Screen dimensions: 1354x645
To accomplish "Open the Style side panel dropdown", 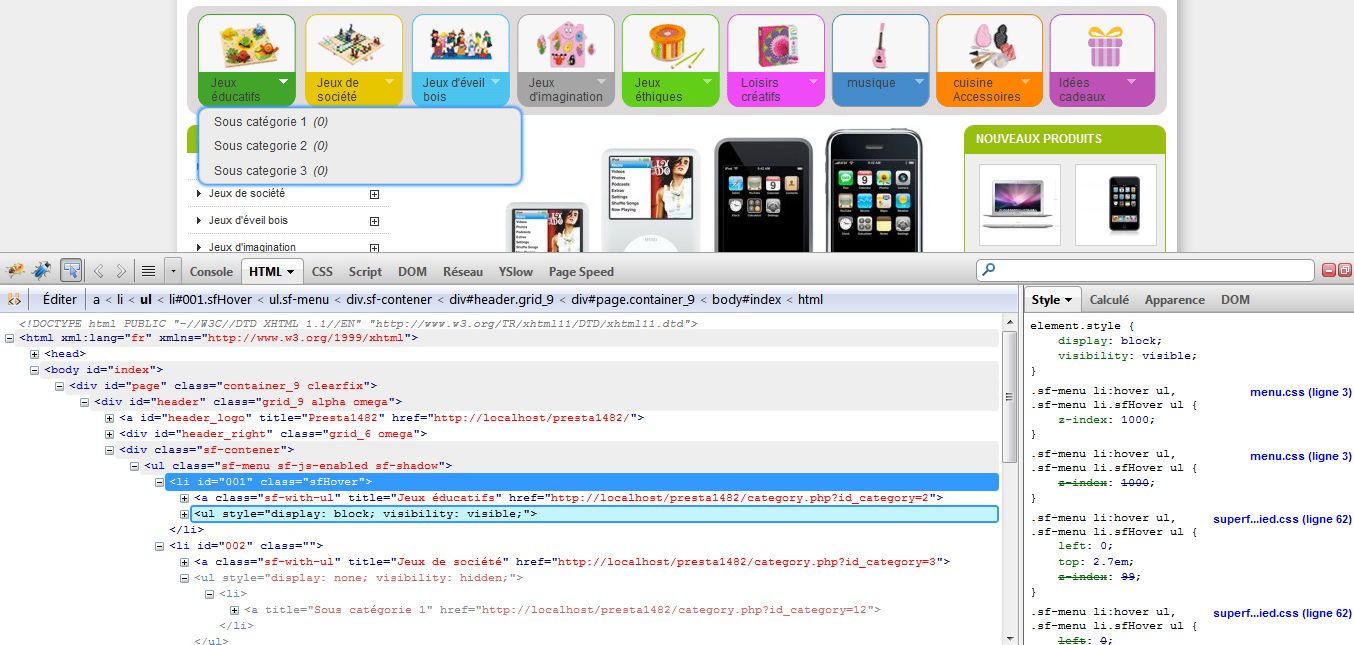I will 1067,300.
